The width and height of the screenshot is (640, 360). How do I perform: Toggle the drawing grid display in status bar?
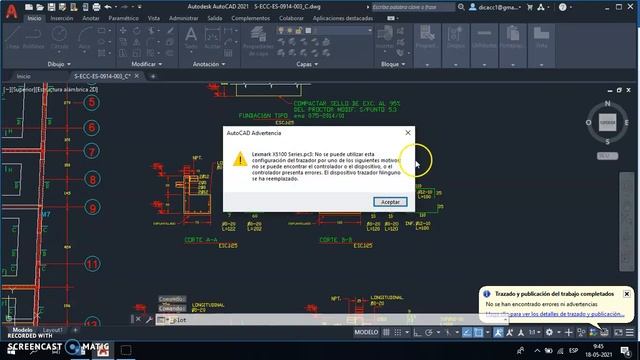[x=386, y=332]
